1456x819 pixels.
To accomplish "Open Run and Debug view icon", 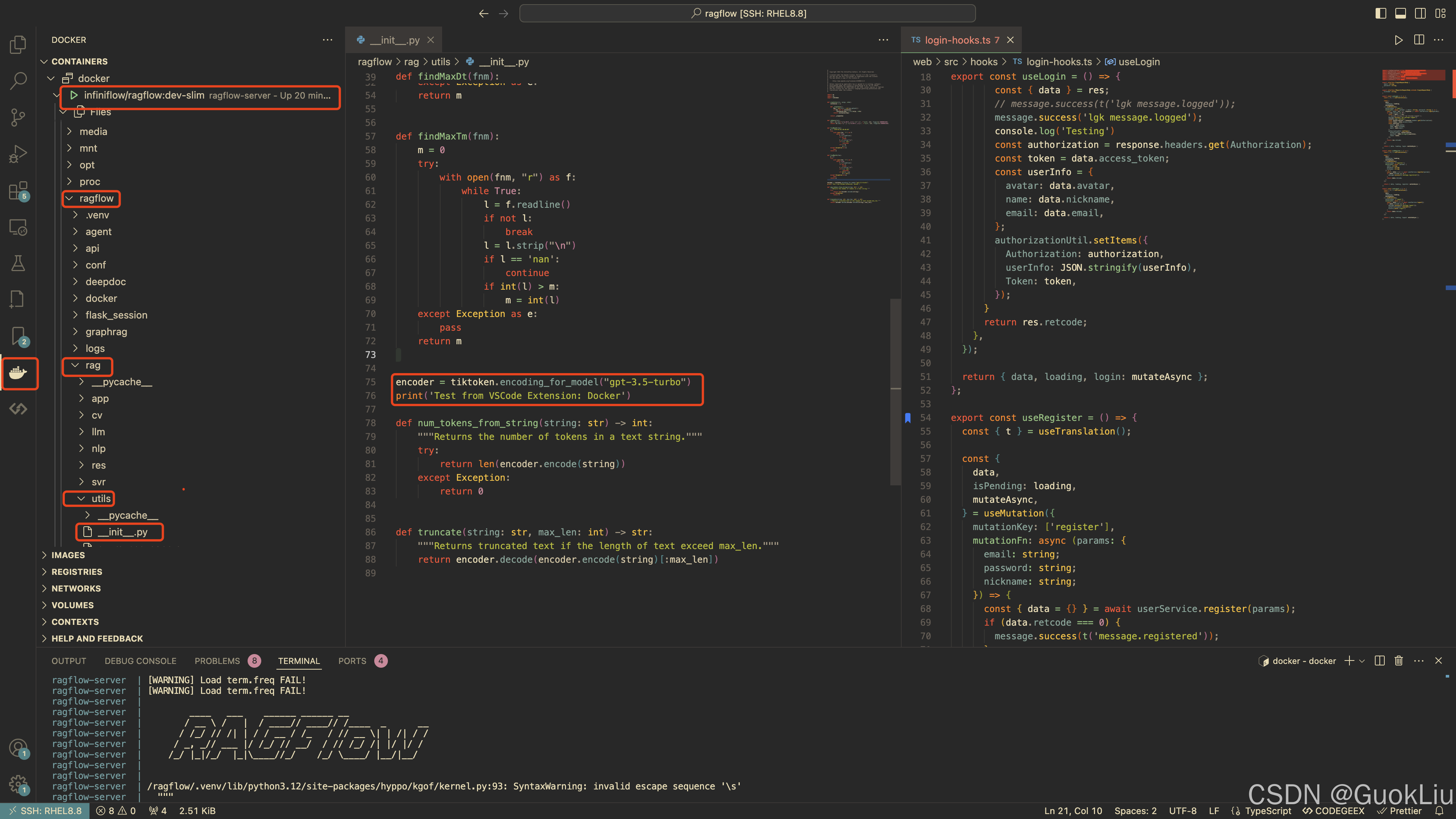I will (18, 154).
